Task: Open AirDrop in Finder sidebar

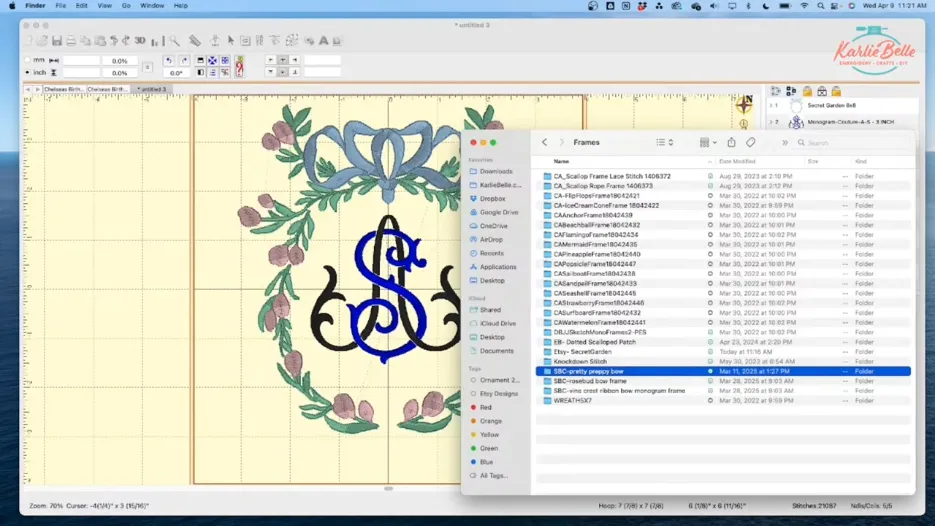Action: (491, 240)
